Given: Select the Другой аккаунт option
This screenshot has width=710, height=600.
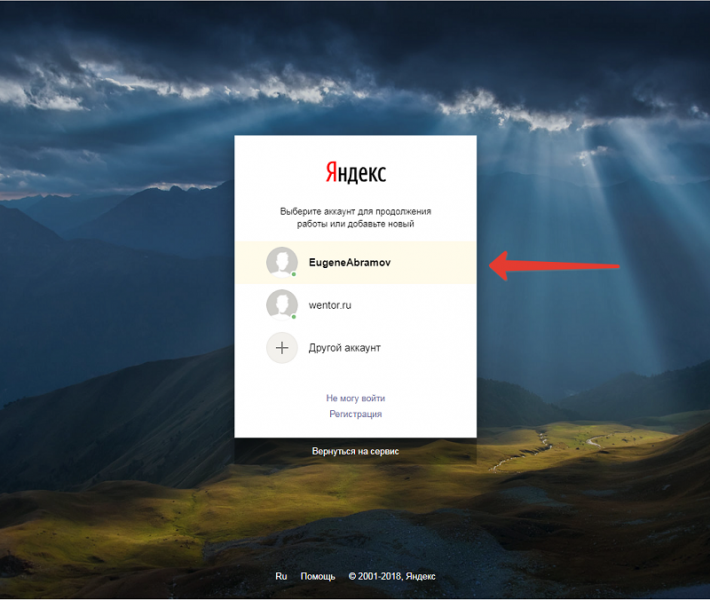Looking at the screenshot, I should 345,348.
